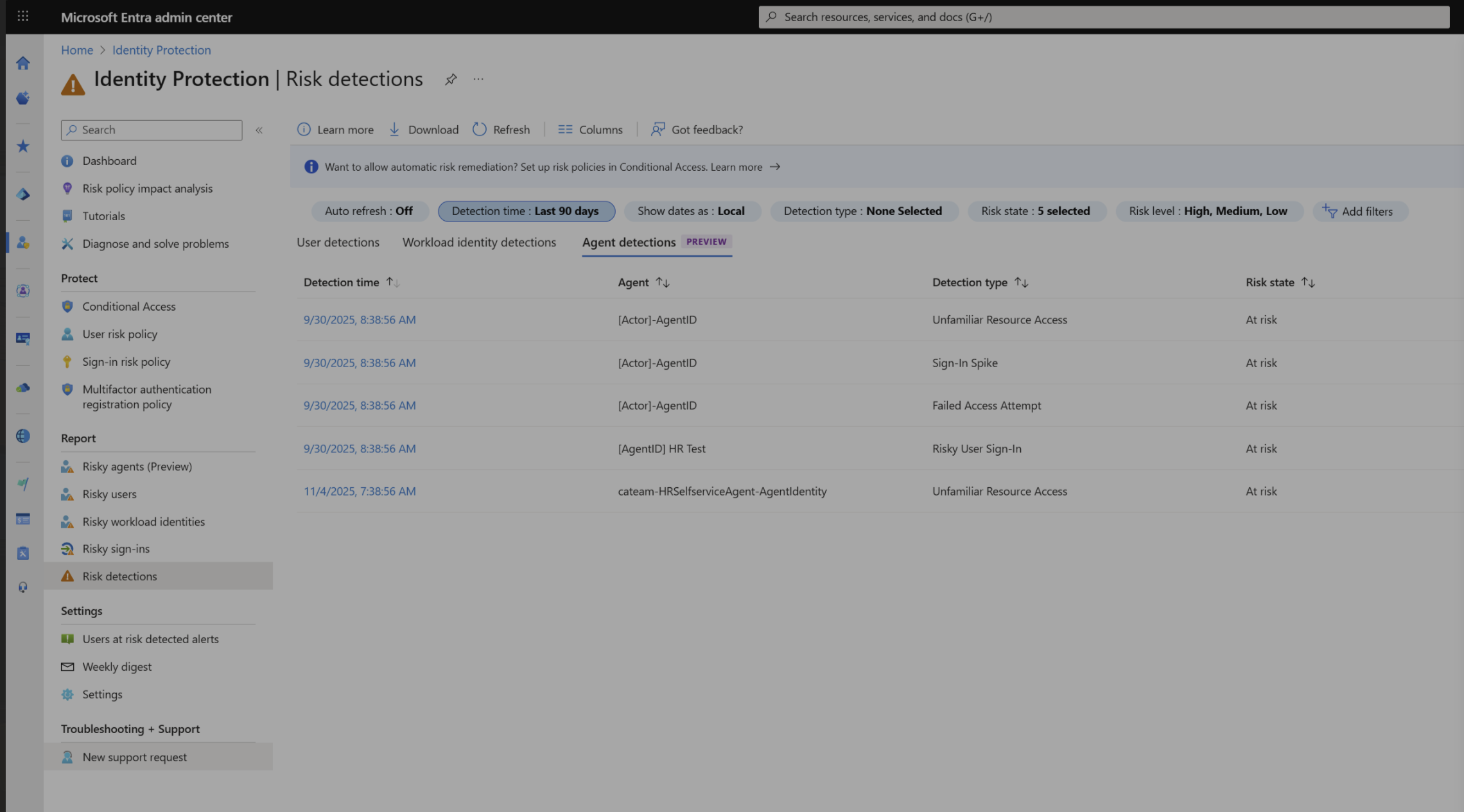Open Users at risk detected alerts

click(150, 639)
